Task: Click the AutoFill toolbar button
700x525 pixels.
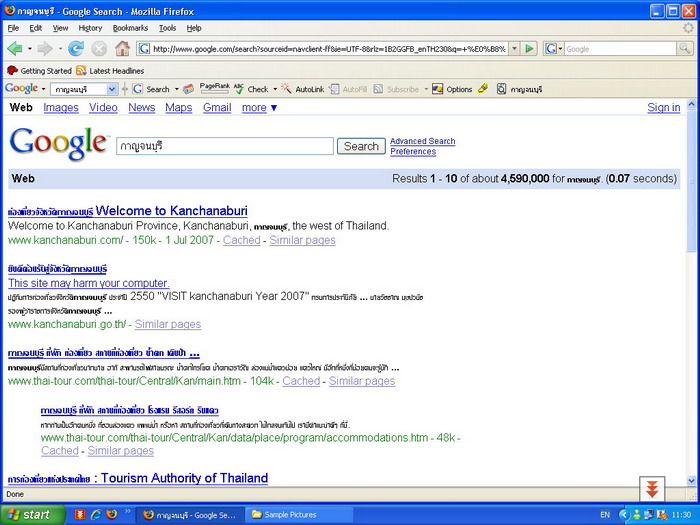Action: coord(348,89)
